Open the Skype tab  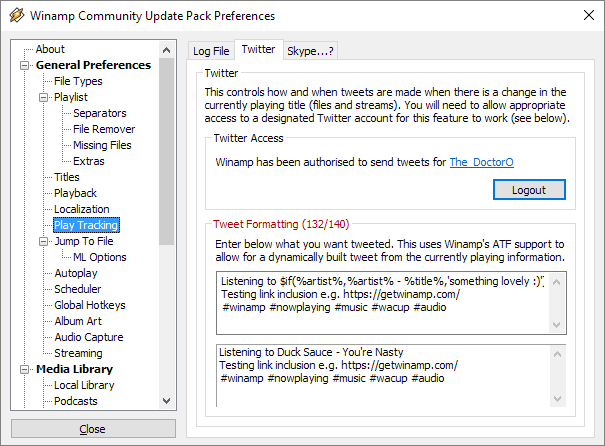310,51
